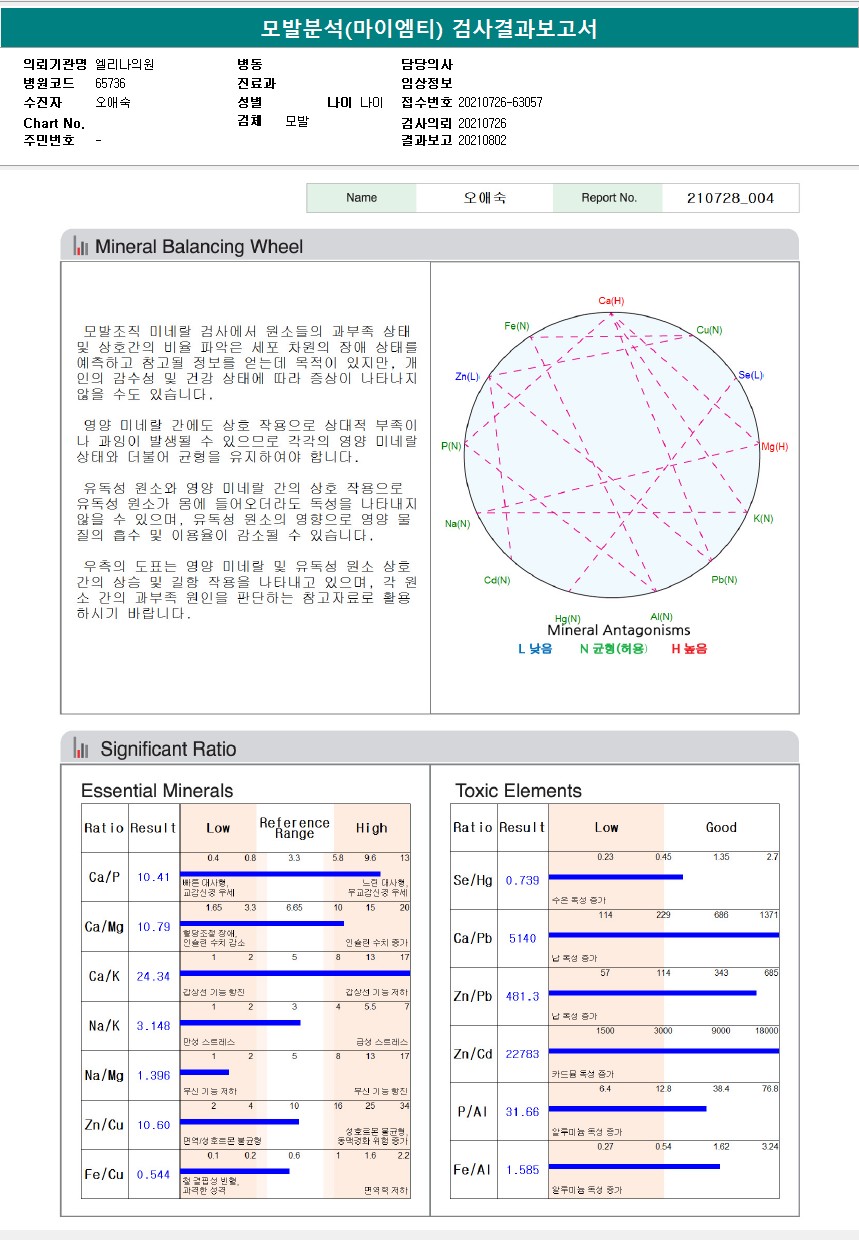Click the High column header in Essential Minerals
Screen dimensions: 859x1240
click(371, 828)
